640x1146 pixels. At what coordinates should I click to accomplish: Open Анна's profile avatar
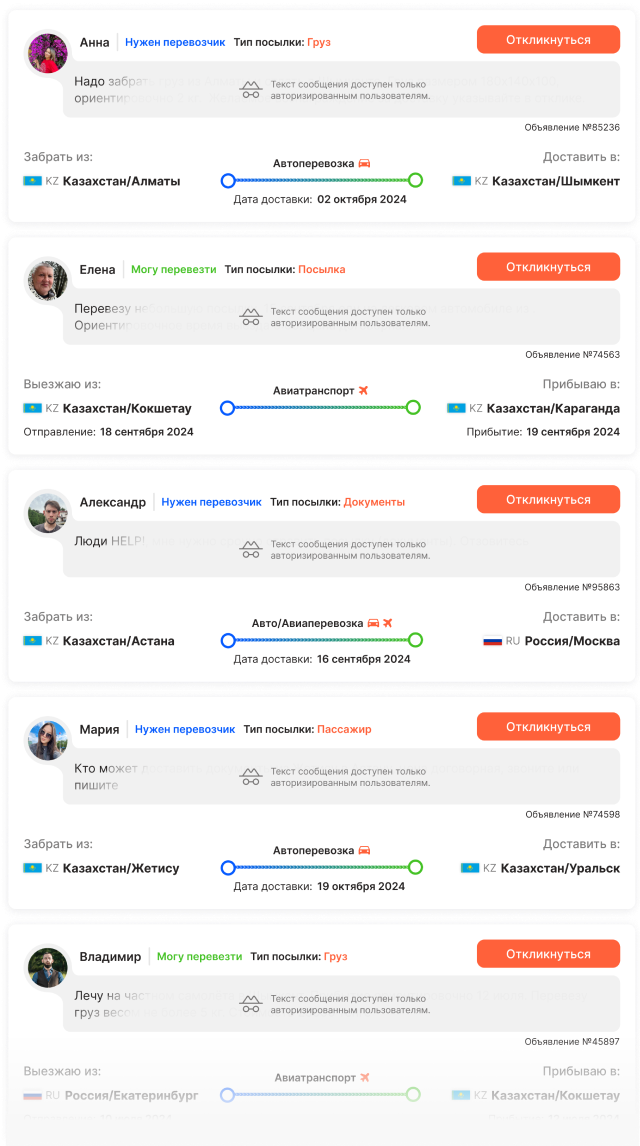pyautogui.click(x=47, y=52)
